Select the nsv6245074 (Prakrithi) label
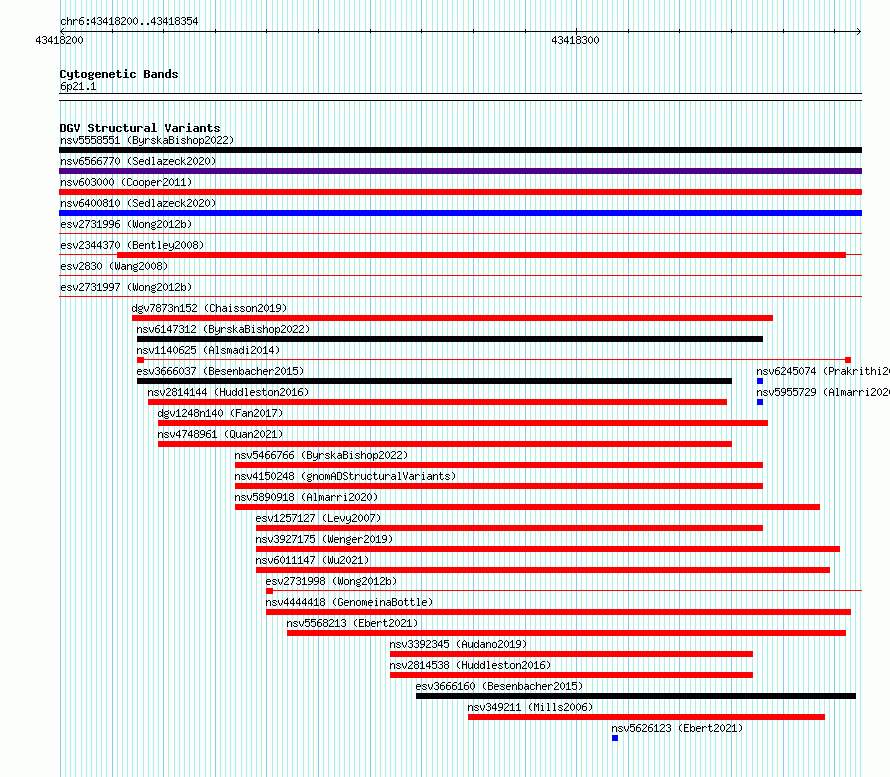The width and height of the screenshot is (890, 777). click(823, 371)
